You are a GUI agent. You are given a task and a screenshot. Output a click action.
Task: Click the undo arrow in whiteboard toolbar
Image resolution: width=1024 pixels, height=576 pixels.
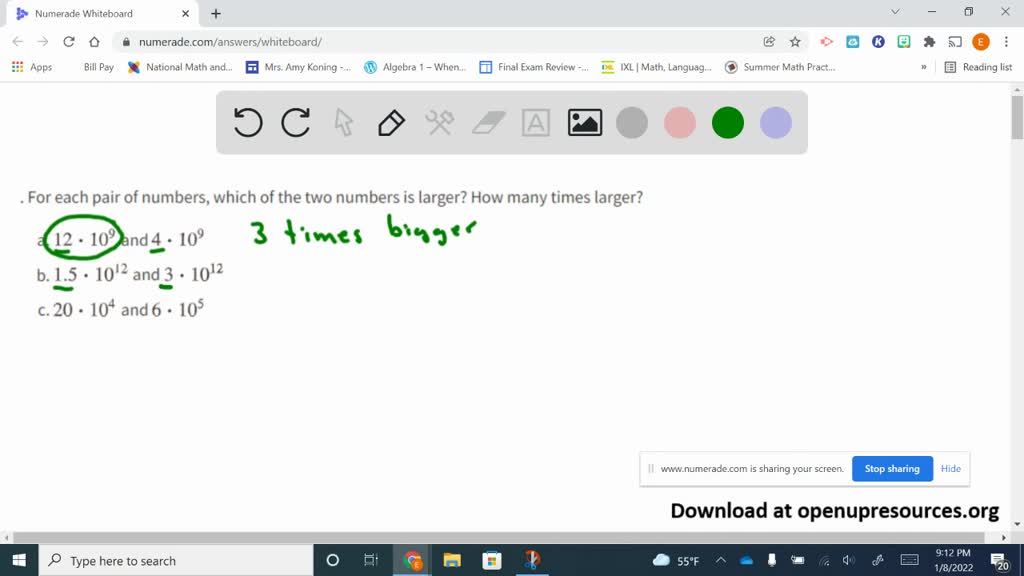click(x=248, y=123)
